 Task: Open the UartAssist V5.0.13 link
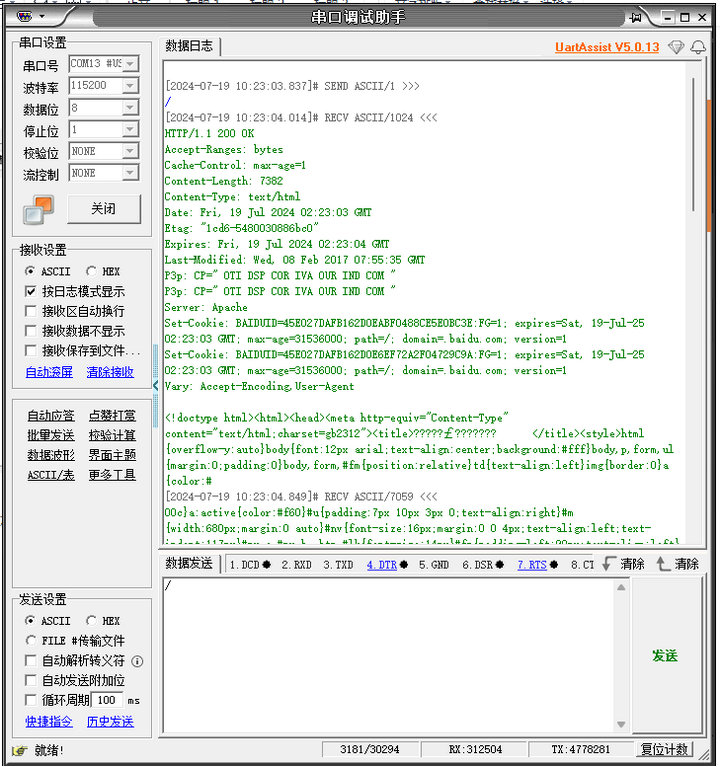(x=607, y=47)
